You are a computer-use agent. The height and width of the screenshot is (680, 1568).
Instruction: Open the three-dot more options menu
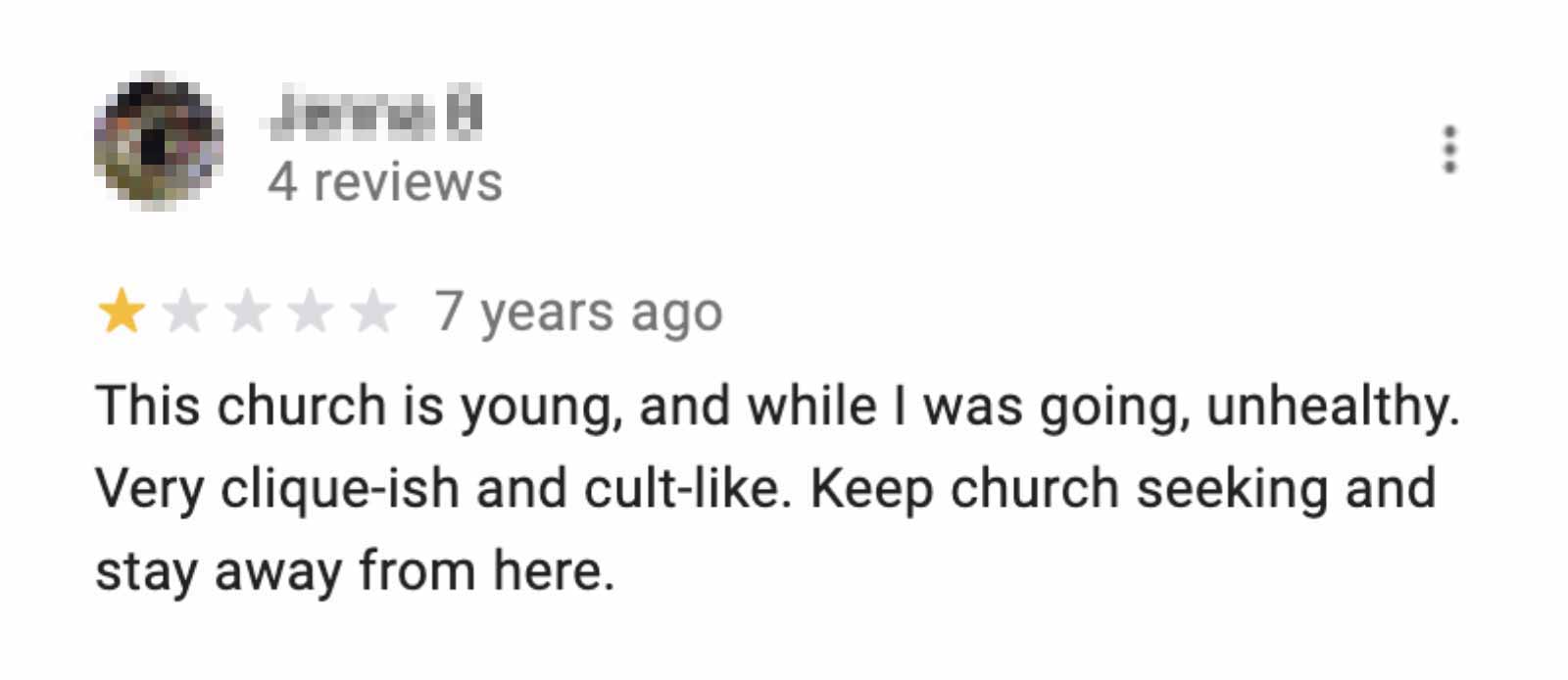point(1449,150)
